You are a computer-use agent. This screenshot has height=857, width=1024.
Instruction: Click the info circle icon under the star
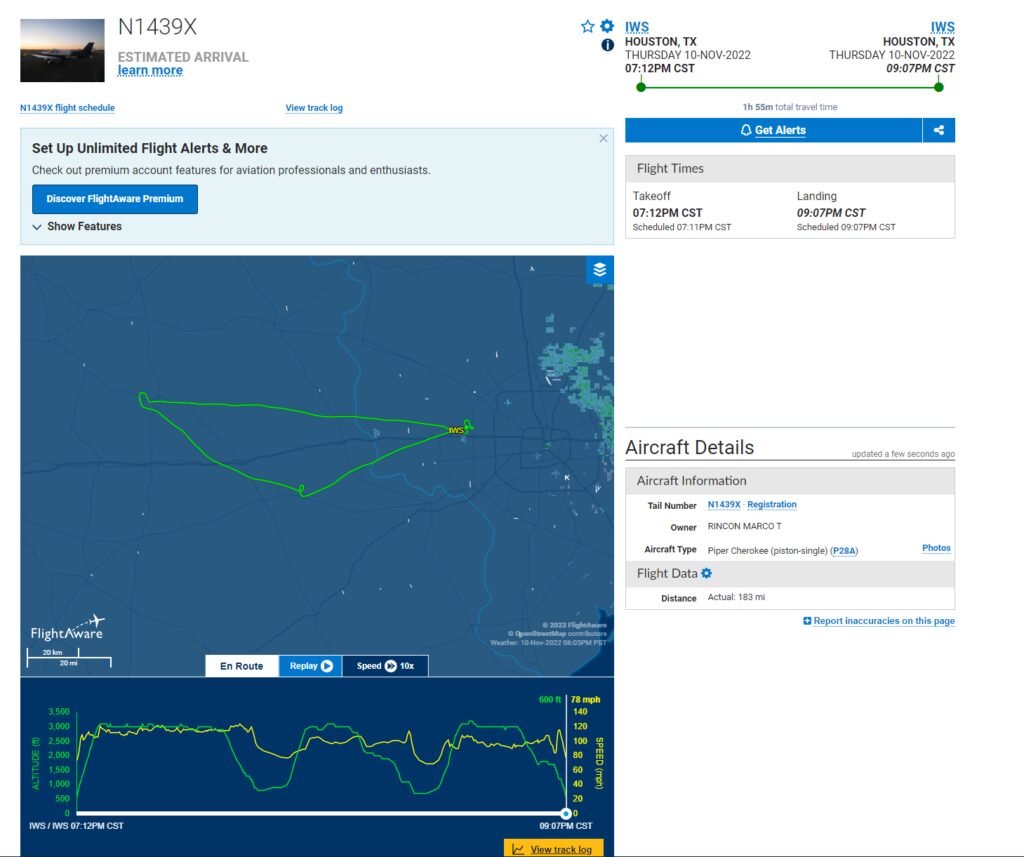pos(606,45)
